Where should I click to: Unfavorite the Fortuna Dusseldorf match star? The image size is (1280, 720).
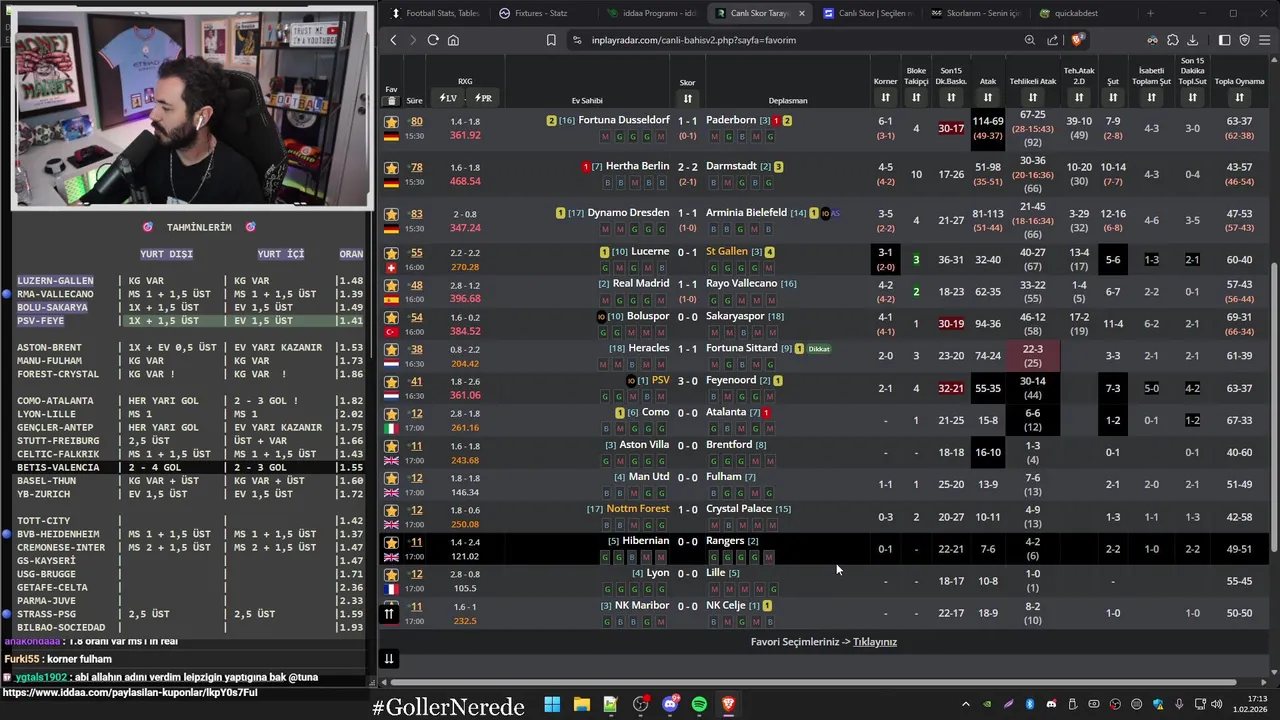point(392,121)
